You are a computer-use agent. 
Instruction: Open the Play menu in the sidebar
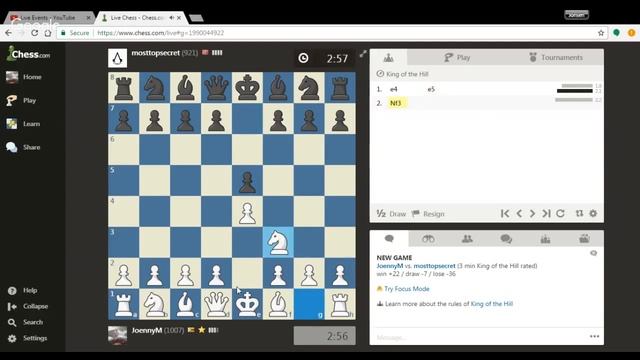[x=21, y=100]
